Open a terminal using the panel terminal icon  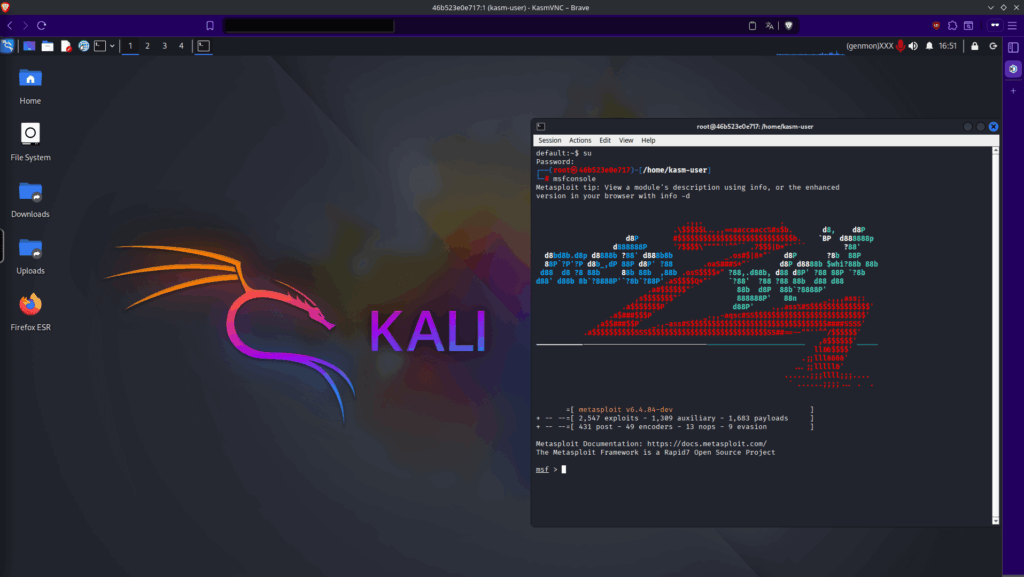point(99,46)
